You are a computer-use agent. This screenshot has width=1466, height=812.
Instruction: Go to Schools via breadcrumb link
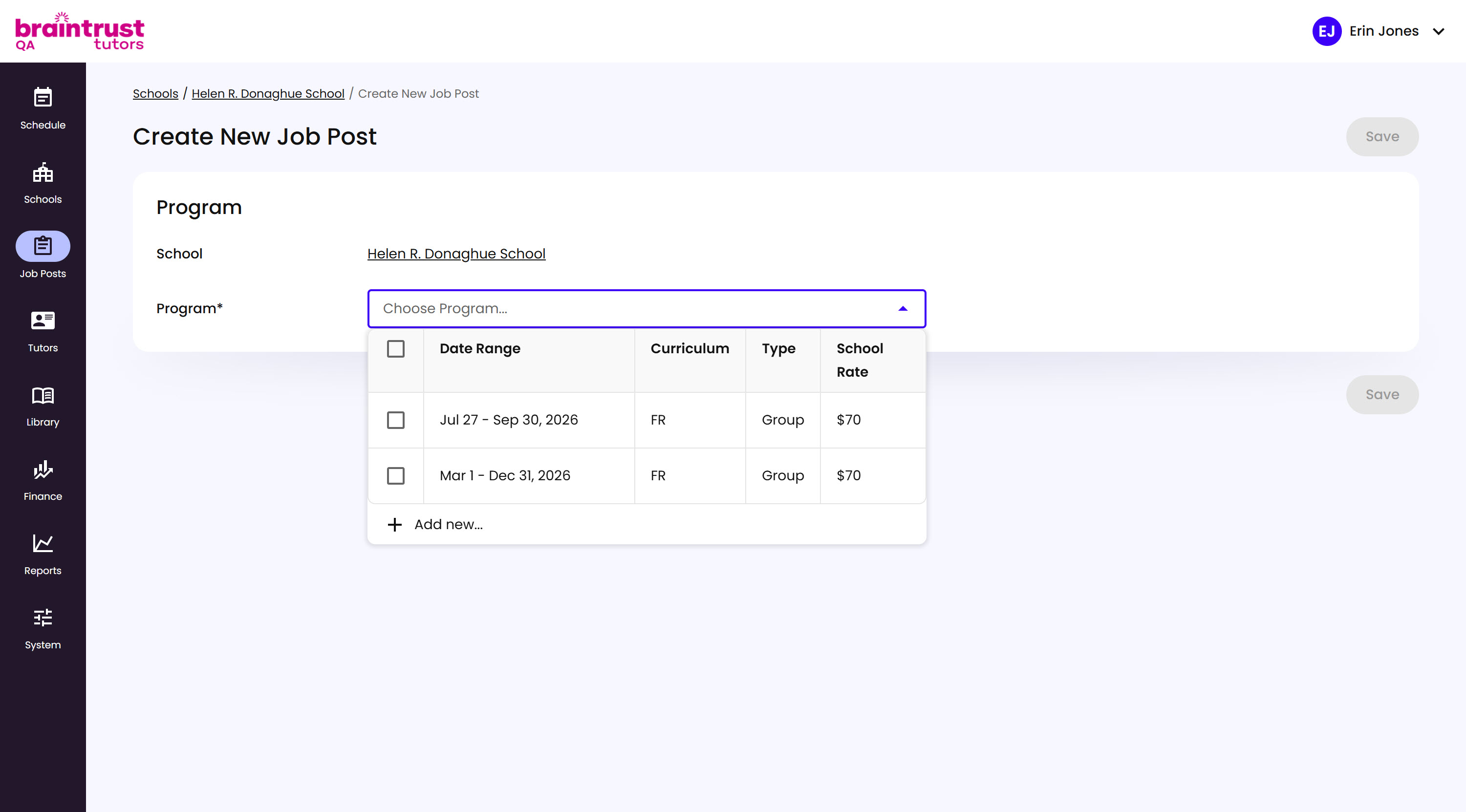155,93
